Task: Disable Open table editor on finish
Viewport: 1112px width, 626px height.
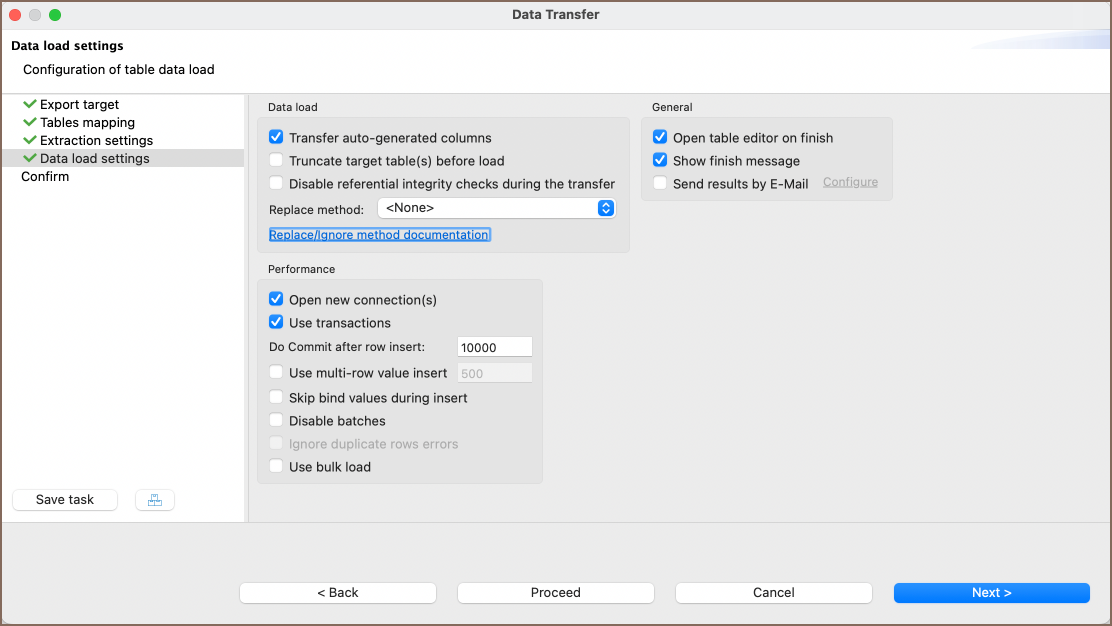Action: point(660,138)
